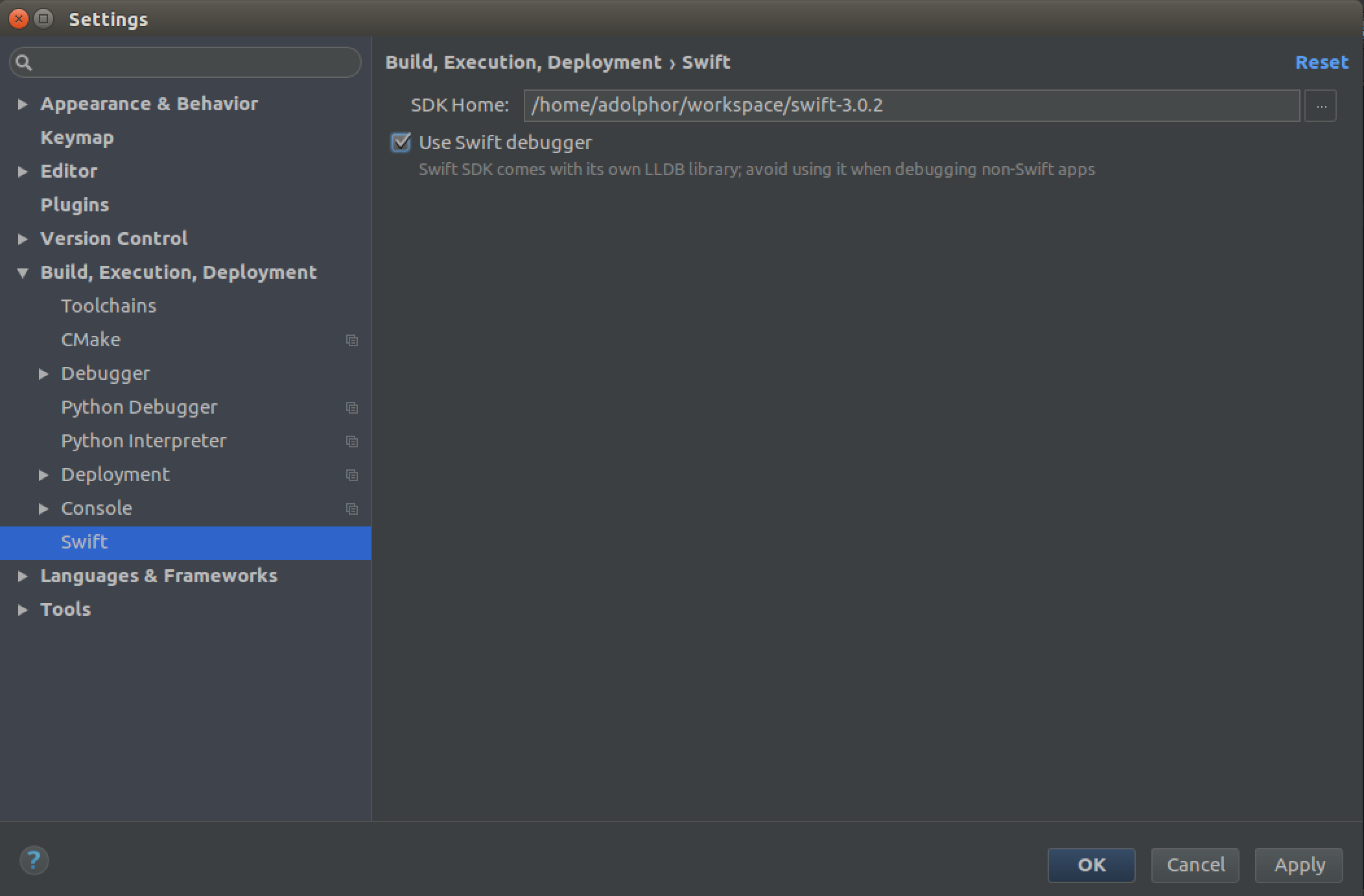Open the Editor settings label
Screen dimensions: 1364x896
pos(69,171)
